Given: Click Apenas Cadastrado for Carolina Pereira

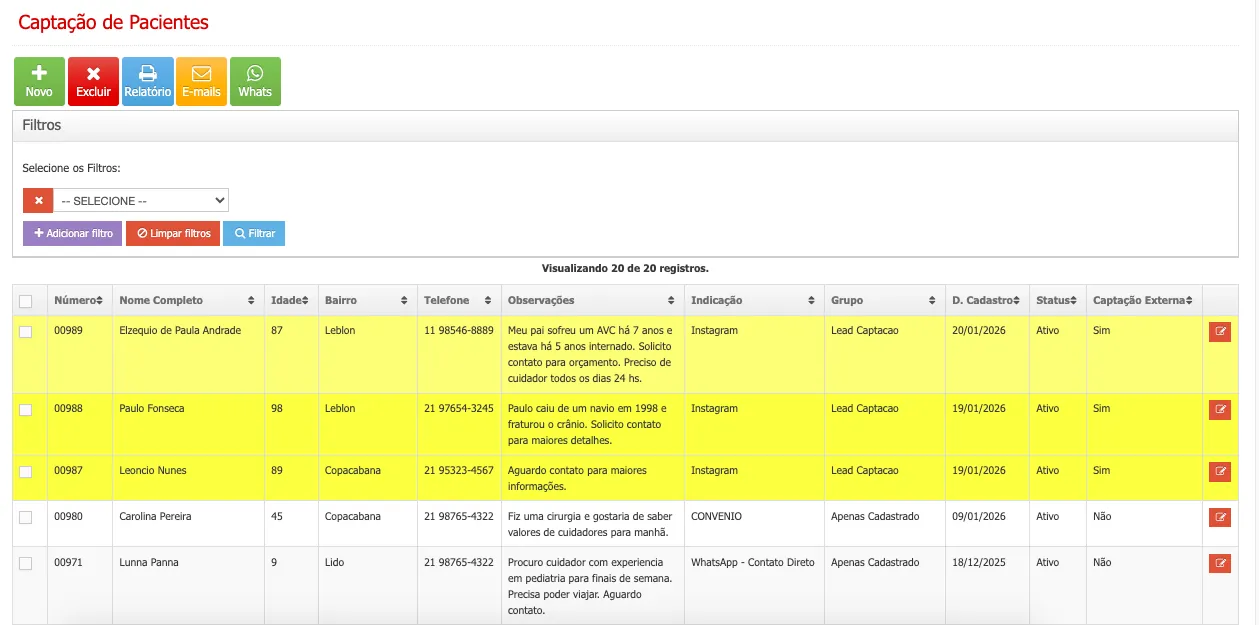Looking at the screenshot, I should coord(875,516).
